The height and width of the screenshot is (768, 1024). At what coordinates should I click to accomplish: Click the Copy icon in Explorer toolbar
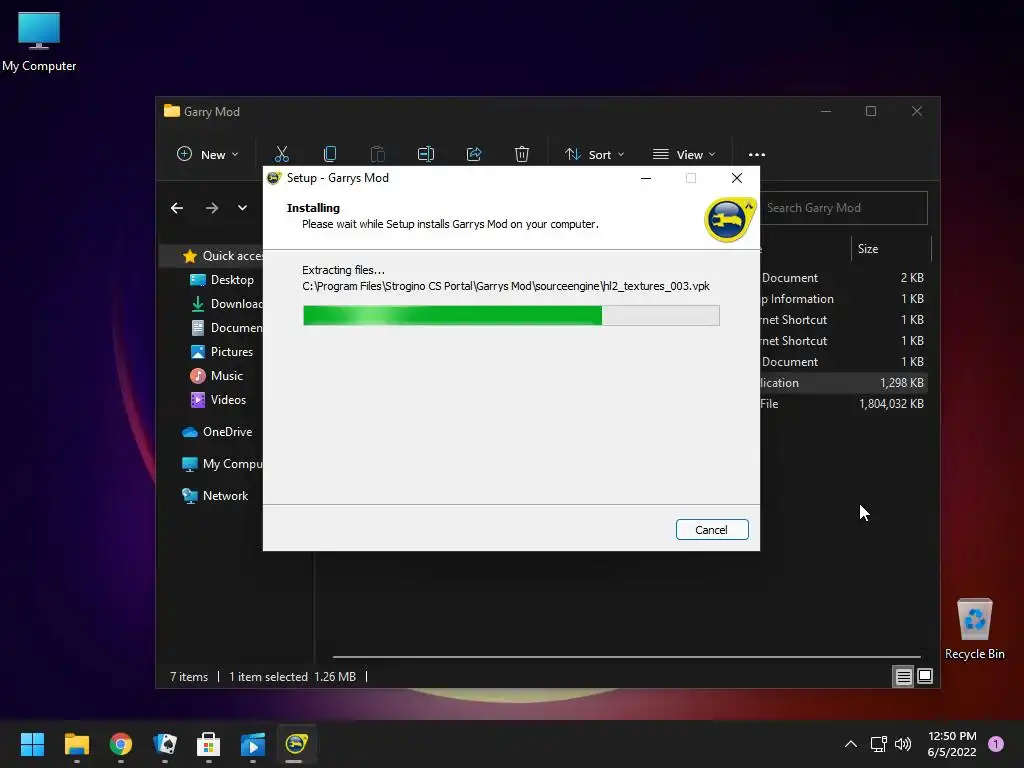[330, 154]
